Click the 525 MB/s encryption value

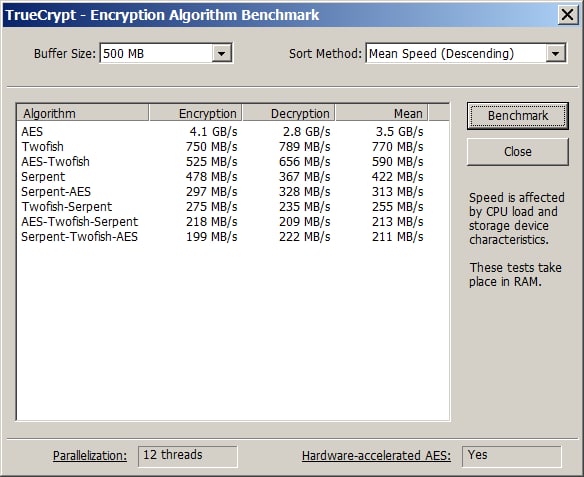(x=212, y=162)
